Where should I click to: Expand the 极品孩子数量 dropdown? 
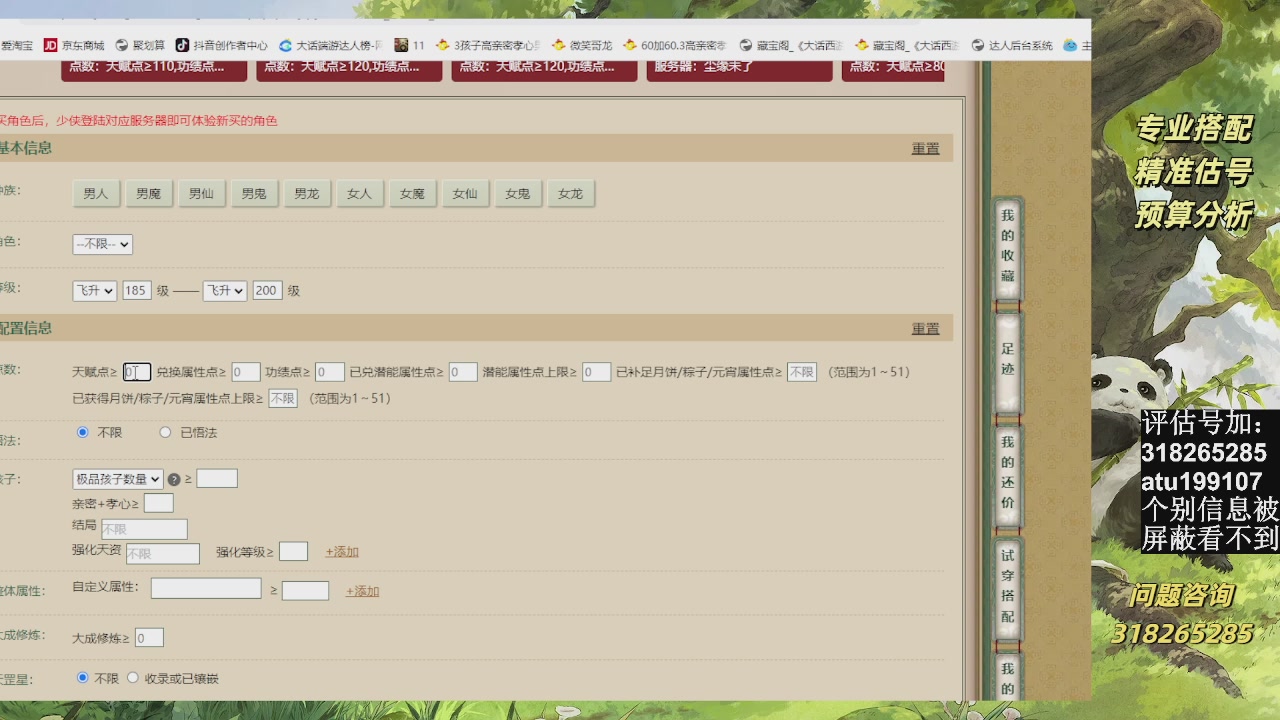tap(117, 479)
